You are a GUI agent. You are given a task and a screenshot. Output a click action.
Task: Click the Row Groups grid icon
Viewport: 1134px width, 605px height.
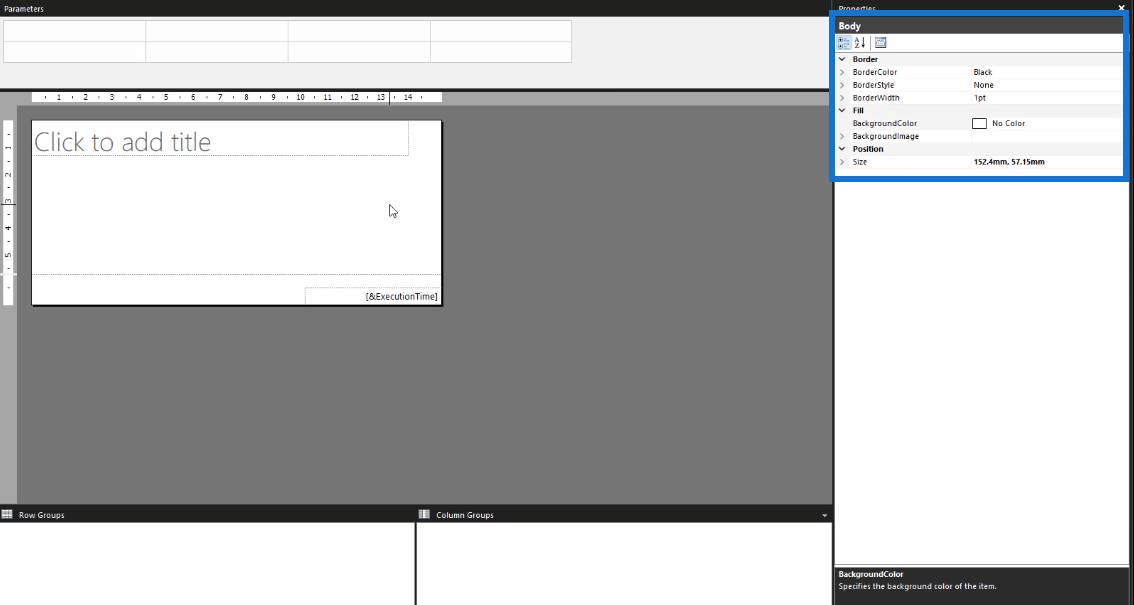pos(7,515)
